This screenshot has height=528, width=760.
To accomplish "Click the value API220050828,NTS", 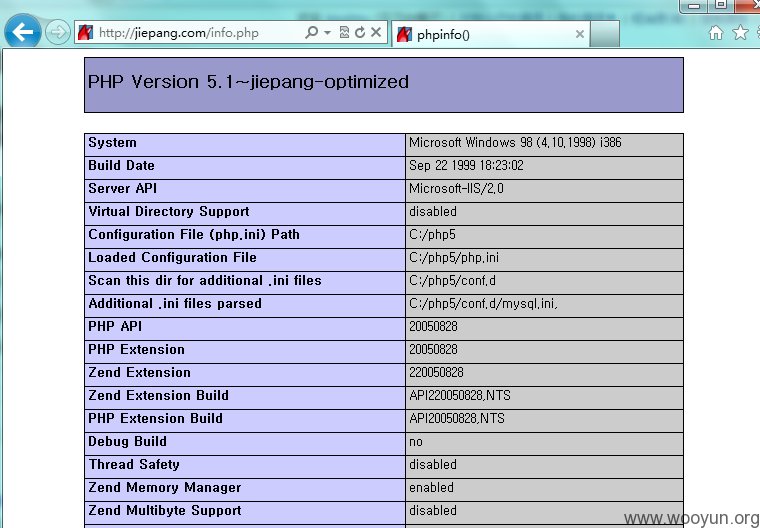I will (x=460, y=395).
